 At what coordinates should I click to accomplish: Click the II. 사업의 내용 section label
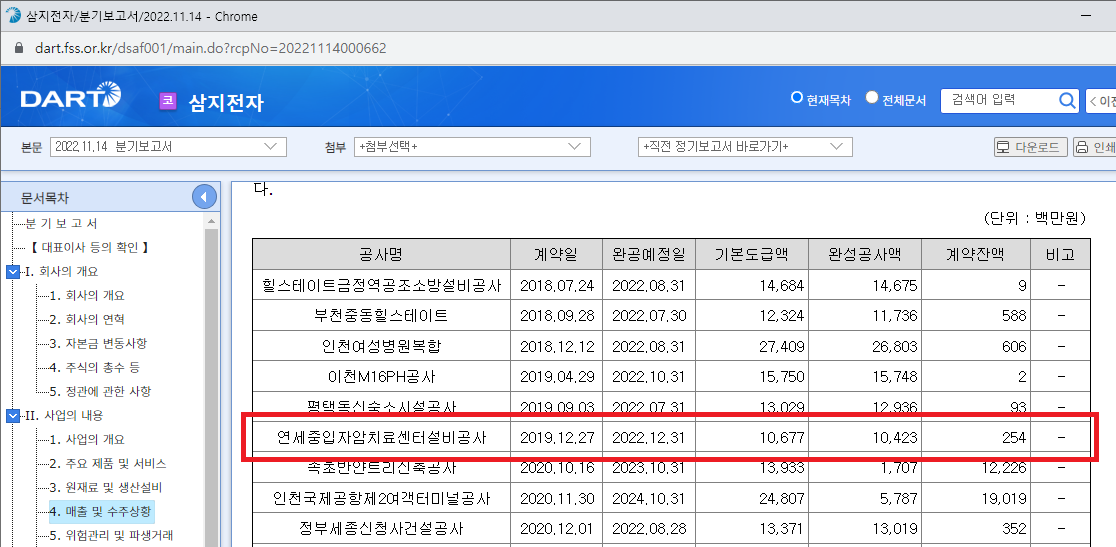pos(65,415)
